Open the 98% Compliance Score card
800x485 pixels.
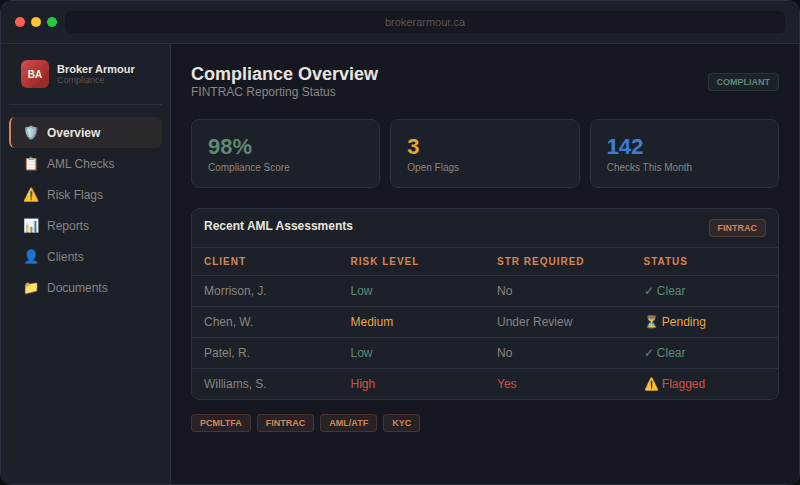coord(285,154)
